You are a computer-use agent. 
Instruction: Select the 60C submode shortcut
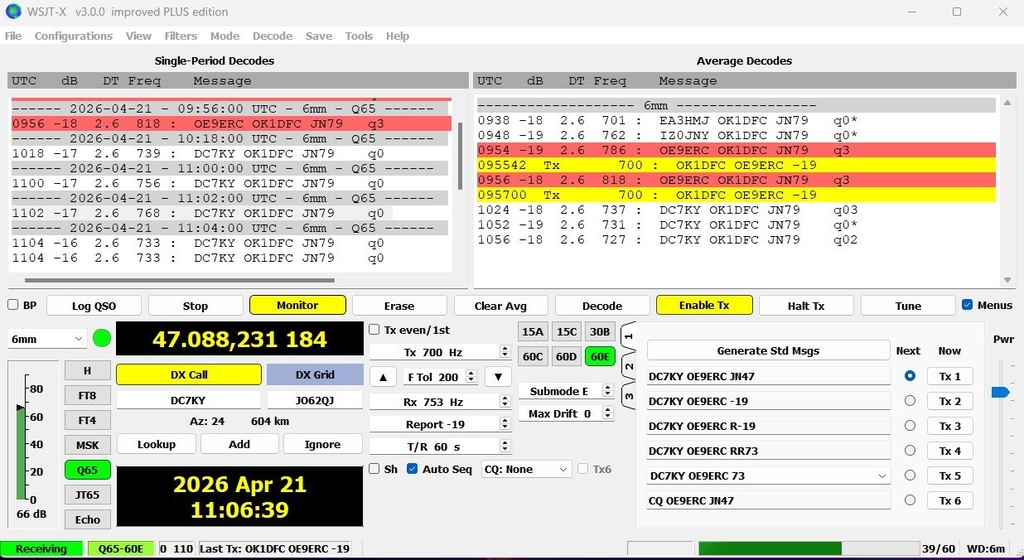532,356
